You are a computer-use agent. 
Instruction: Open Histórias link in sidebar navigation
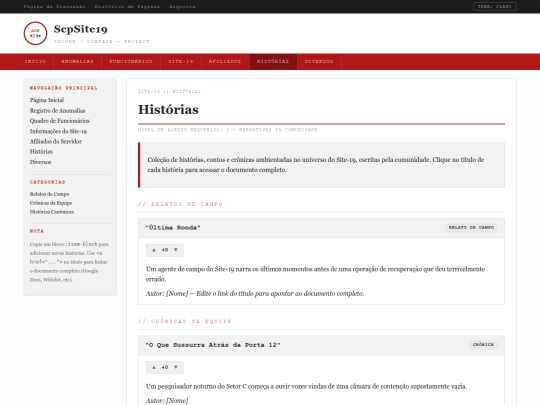coord(41,152)
